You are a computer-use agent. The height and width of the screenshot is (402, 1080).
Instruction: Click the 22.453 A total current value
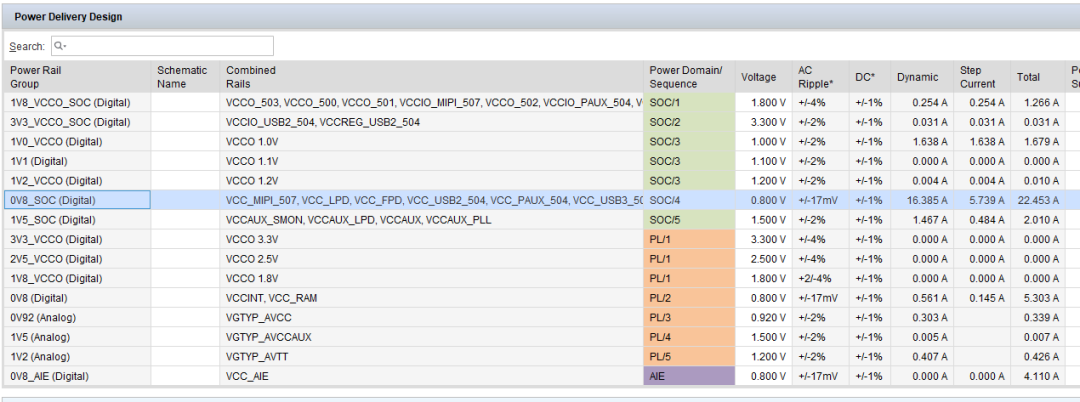(x=1038, y=200)
